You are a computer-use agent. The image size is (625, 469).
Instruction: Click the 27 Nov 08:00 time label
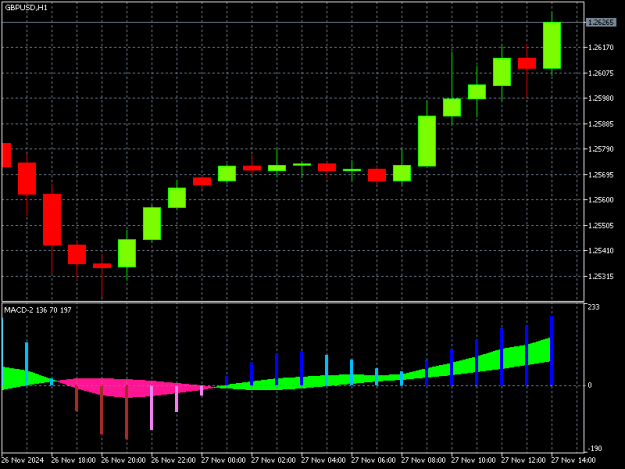coord(423,460)
